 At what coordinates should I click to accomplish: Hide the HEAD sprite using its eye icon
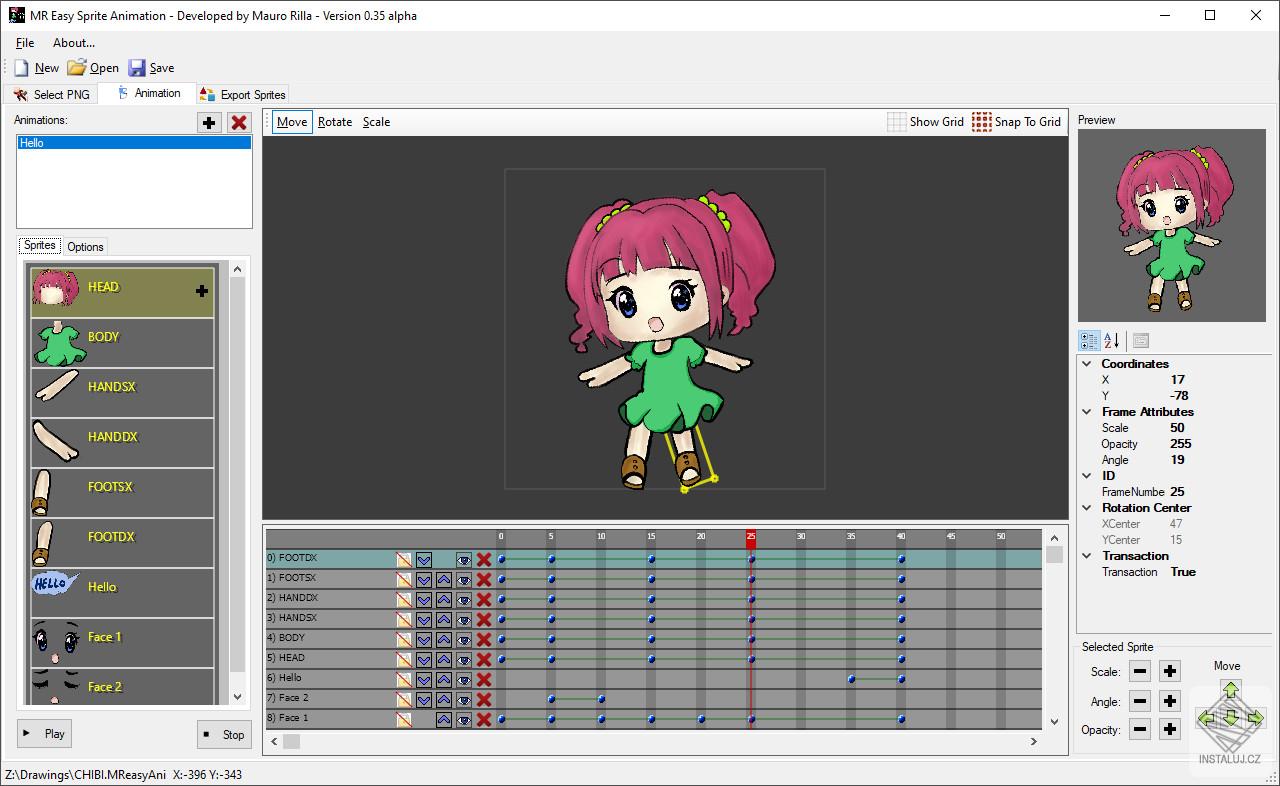pyautogui.click(x=463, y=658)
